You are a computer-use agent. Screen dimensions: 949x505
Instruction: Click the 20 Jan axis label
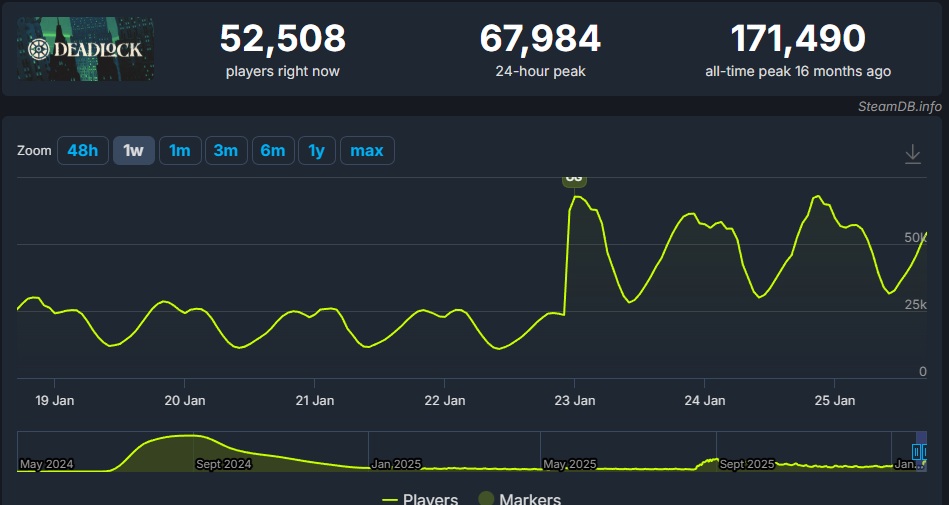185,400
